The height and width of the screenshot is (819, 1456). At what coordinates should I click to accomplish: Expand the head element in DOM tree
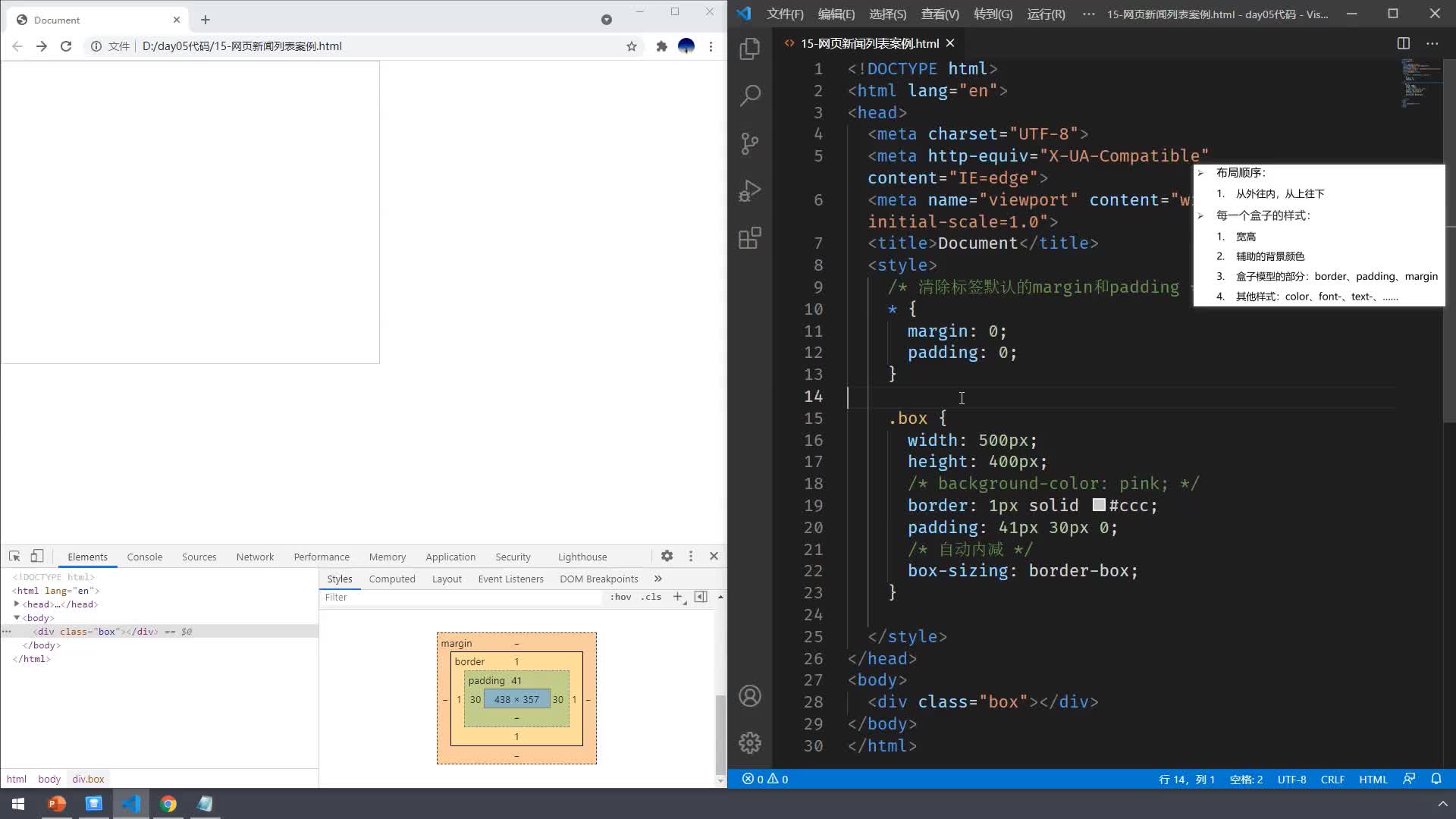pos(16,604)
